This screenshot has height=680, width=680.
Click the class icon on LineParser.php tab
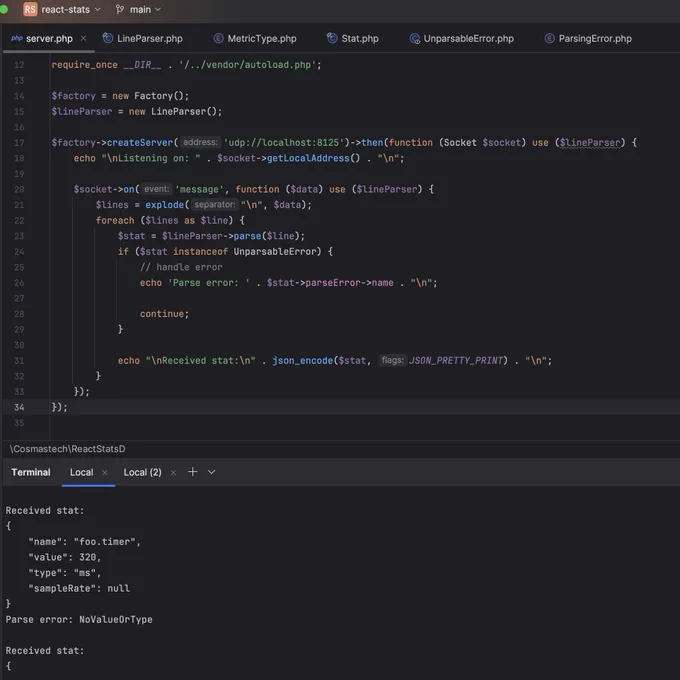click(108, 39)
